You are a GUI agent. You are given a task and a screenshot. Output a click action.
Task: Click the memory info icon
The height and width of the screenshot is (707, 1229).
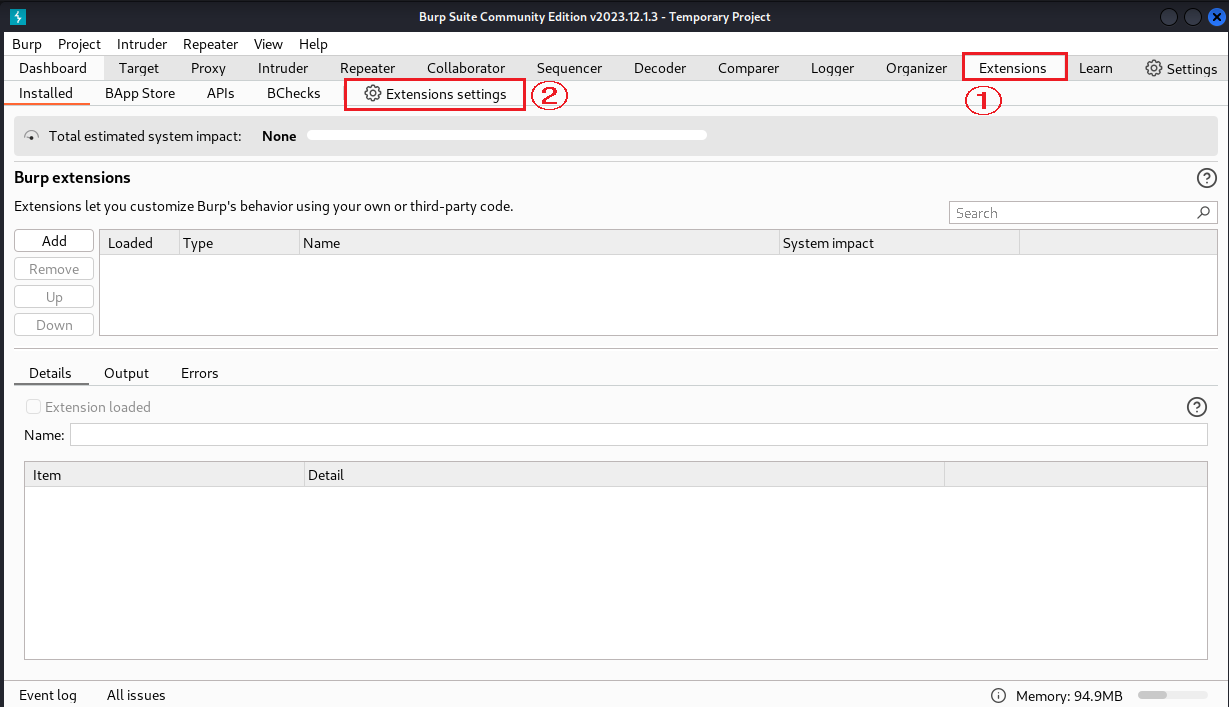(x=998, y=696)
